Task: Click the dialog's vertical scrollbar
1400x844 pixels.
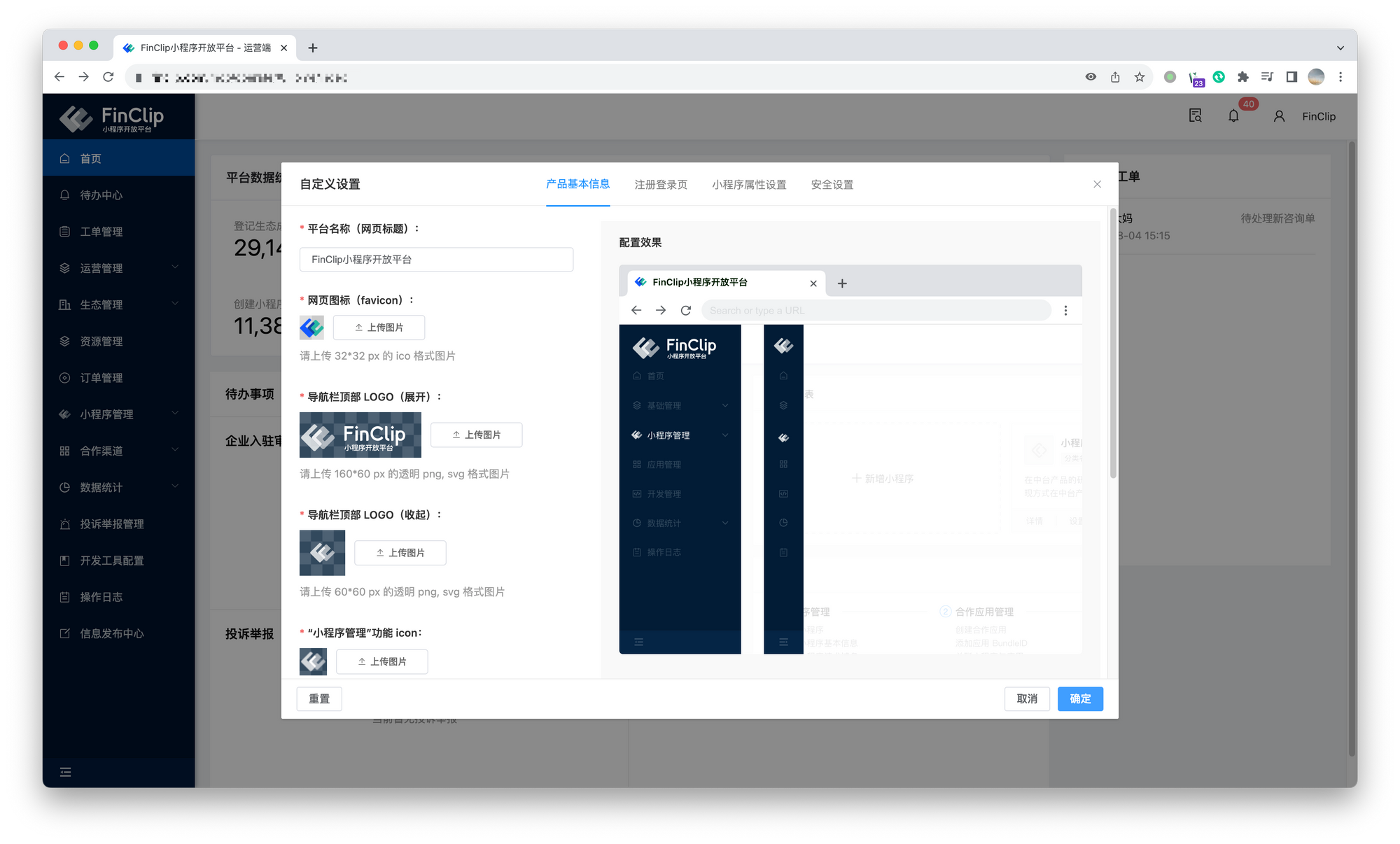Action: coord(1112,343)
